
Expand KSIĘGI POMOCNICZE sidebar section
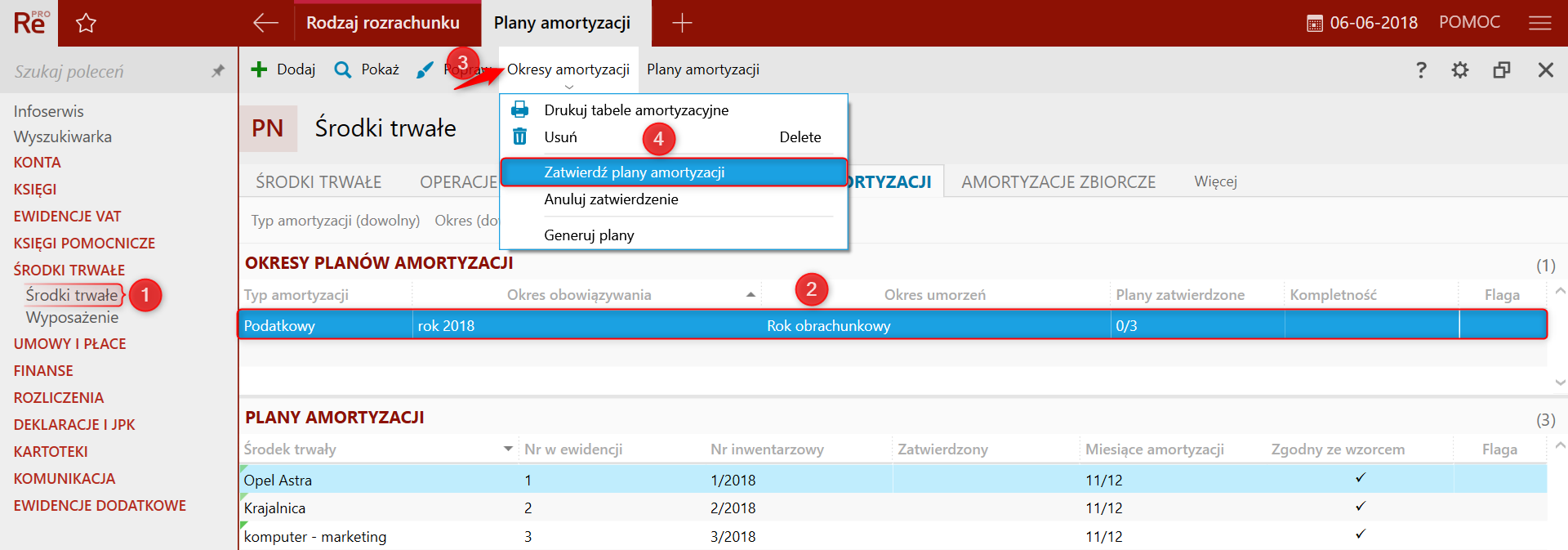click(x=84, y=244)
